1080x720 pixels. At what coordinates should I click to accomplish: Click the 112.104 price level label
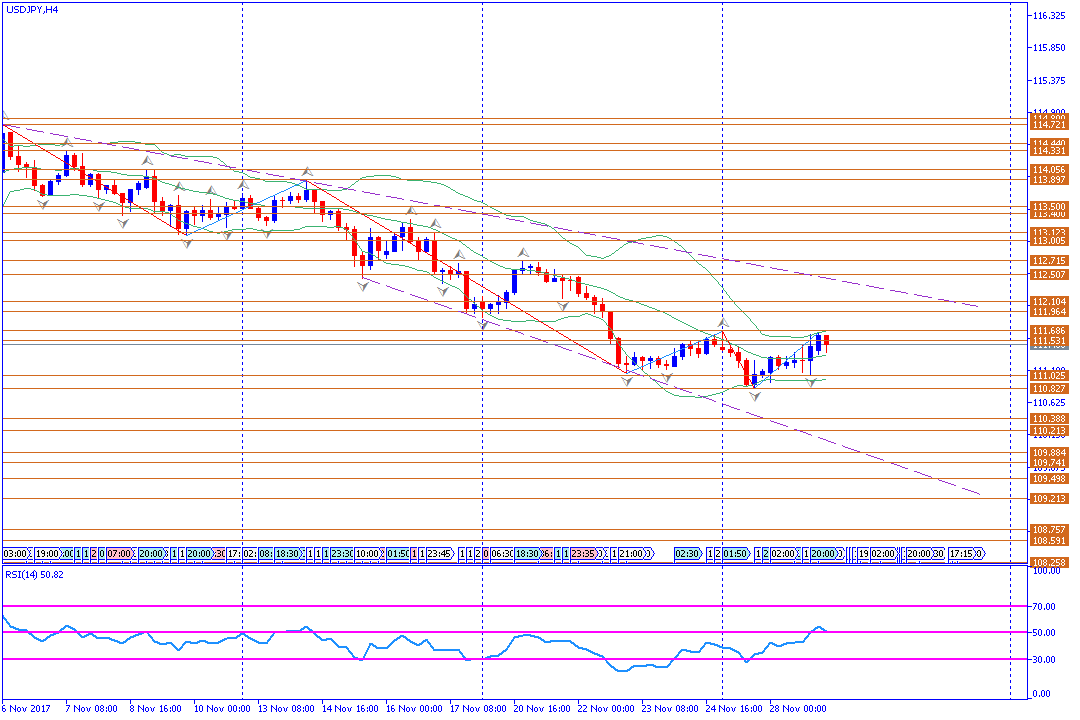pyautogui.click(x=1049, y=302)
